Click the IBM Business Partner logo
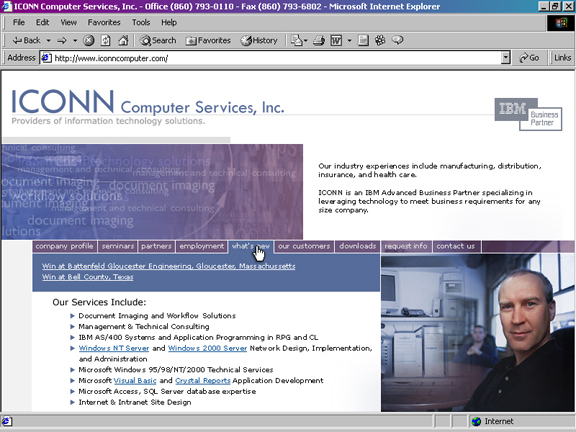 [528, 114]
